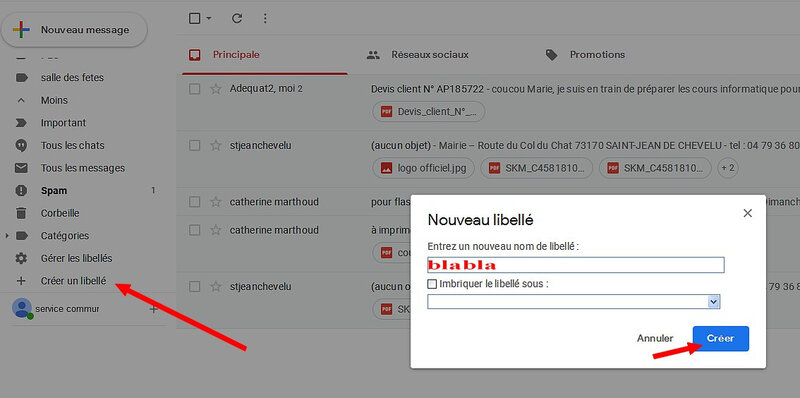
Task: Click the Nouveau message compose button
Action: tap(74, 30)
